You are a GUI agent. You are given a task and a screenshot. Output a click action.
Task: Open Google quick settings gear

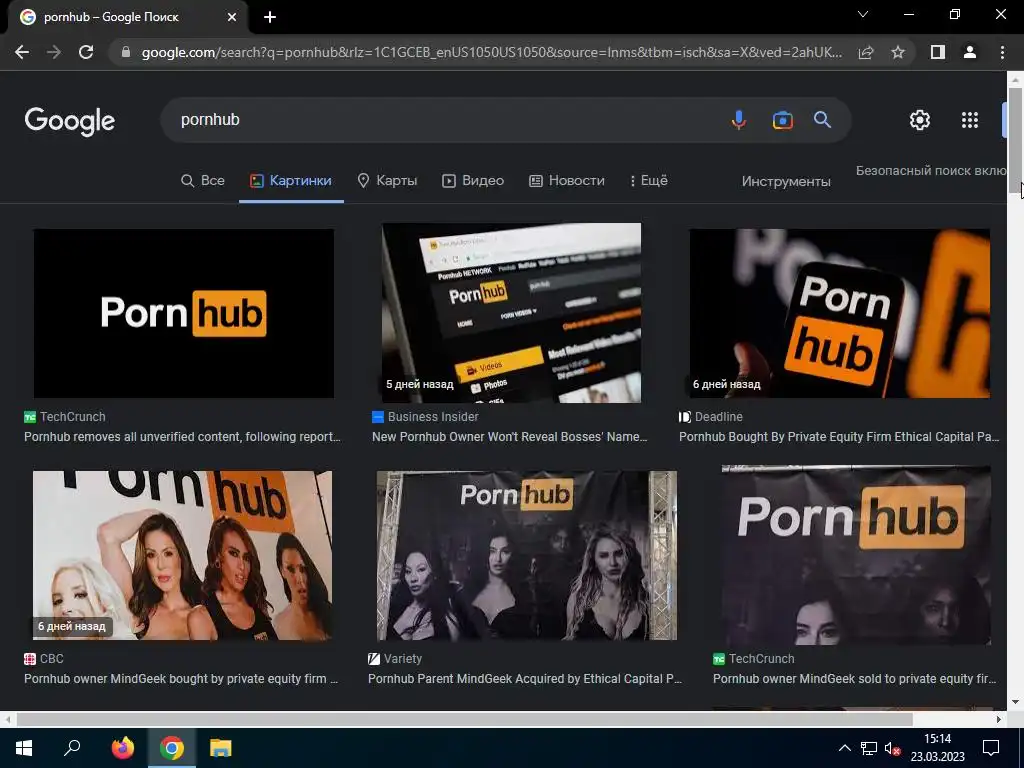920,120
